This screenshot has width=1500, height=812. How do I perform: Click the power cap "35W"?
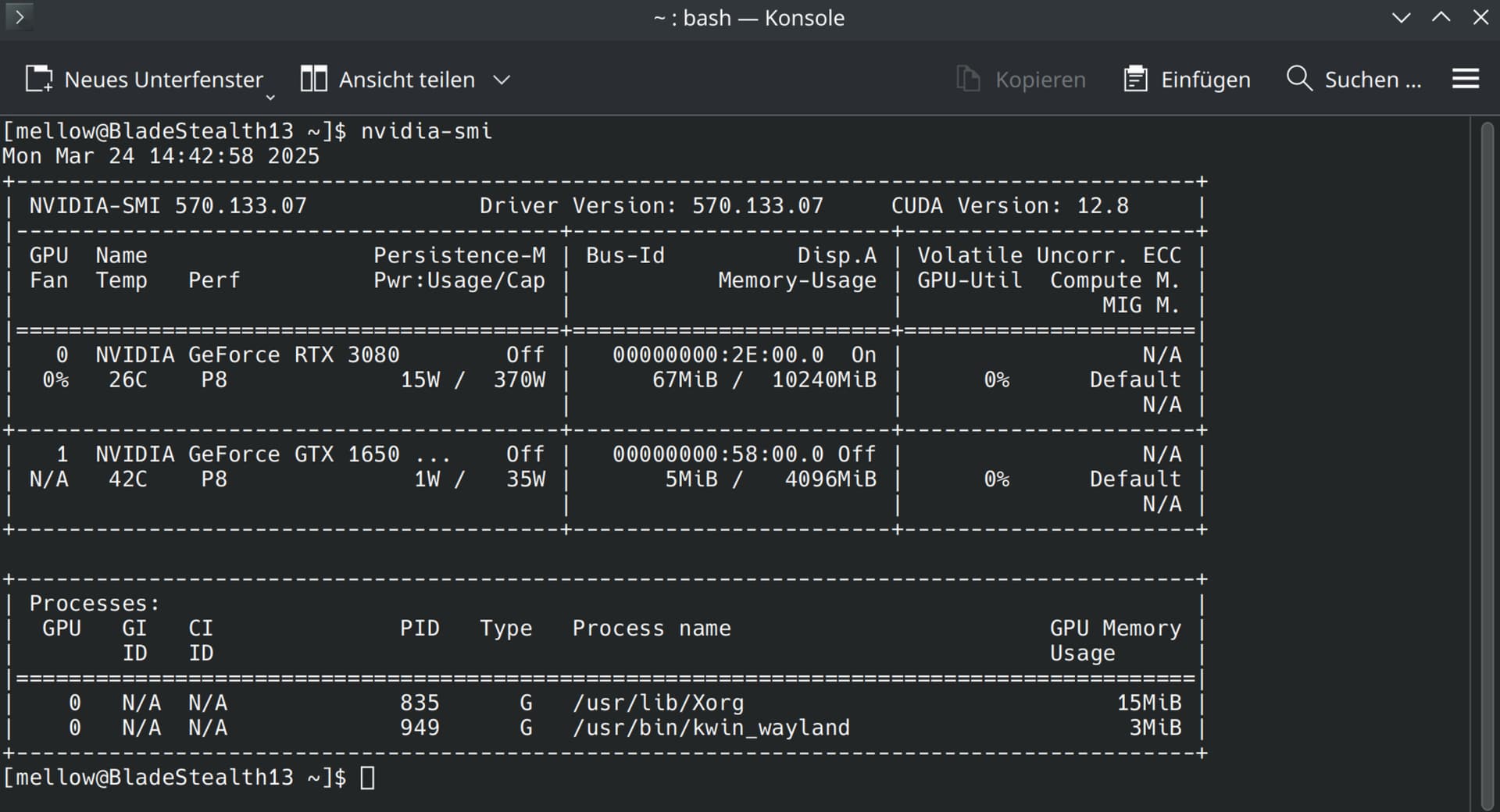pyautogui.click(x=526, y=479)
